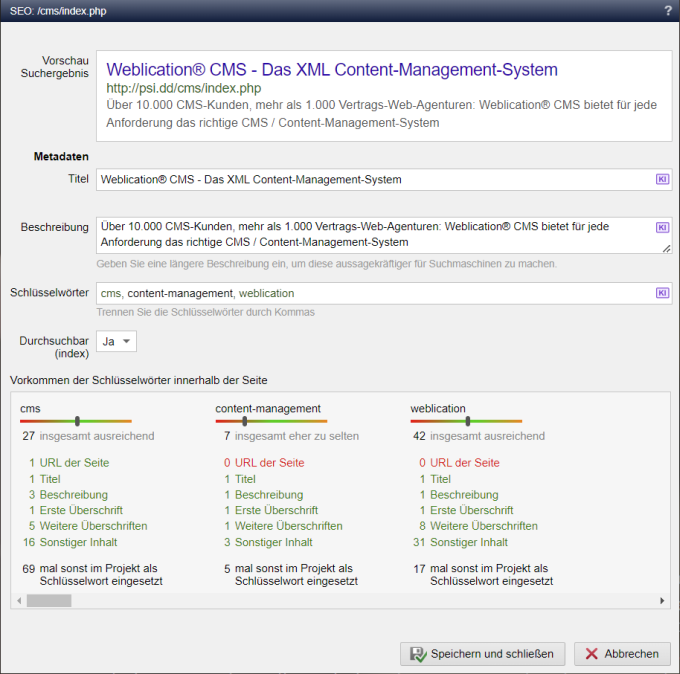This screenshot has height=674, width=680.
Task: Click the scroll right arrow of keyword panel
Action: pos(662,601)
